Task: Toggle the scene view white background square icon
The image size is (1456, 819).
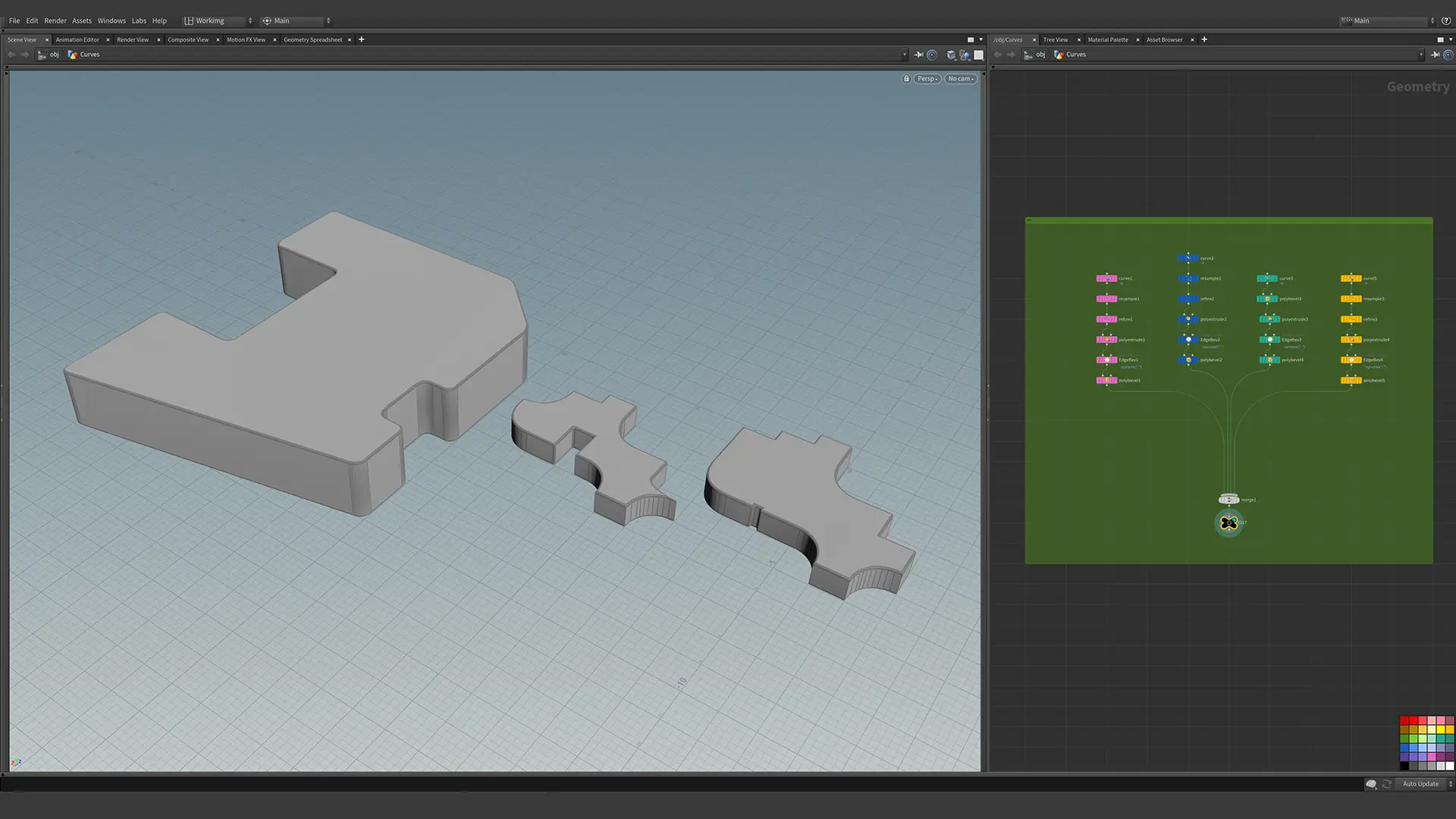Action: coord(979,55)
